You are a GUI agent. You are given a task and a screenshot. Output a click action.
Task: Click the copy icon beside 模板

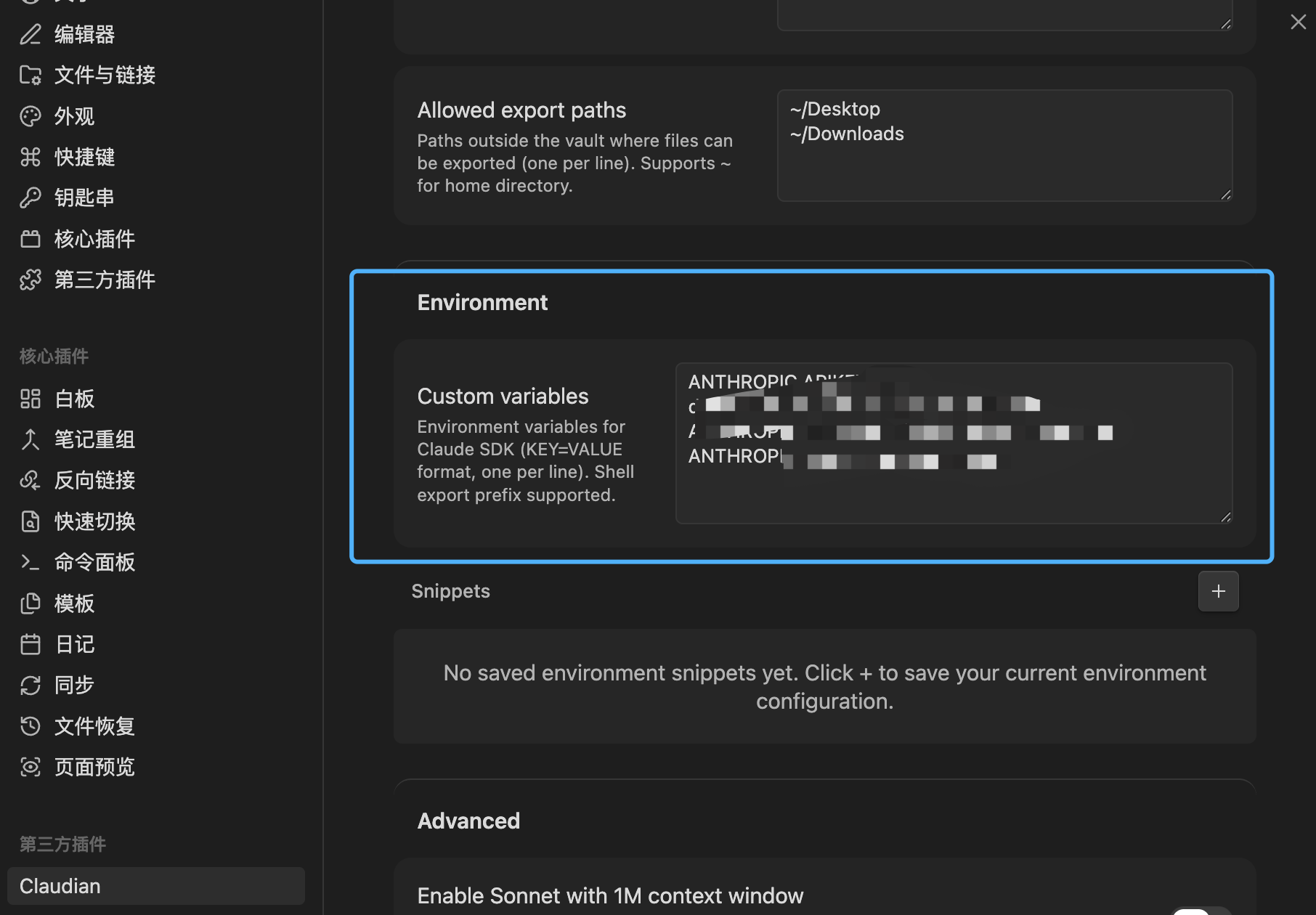click(x=31, y=603)
